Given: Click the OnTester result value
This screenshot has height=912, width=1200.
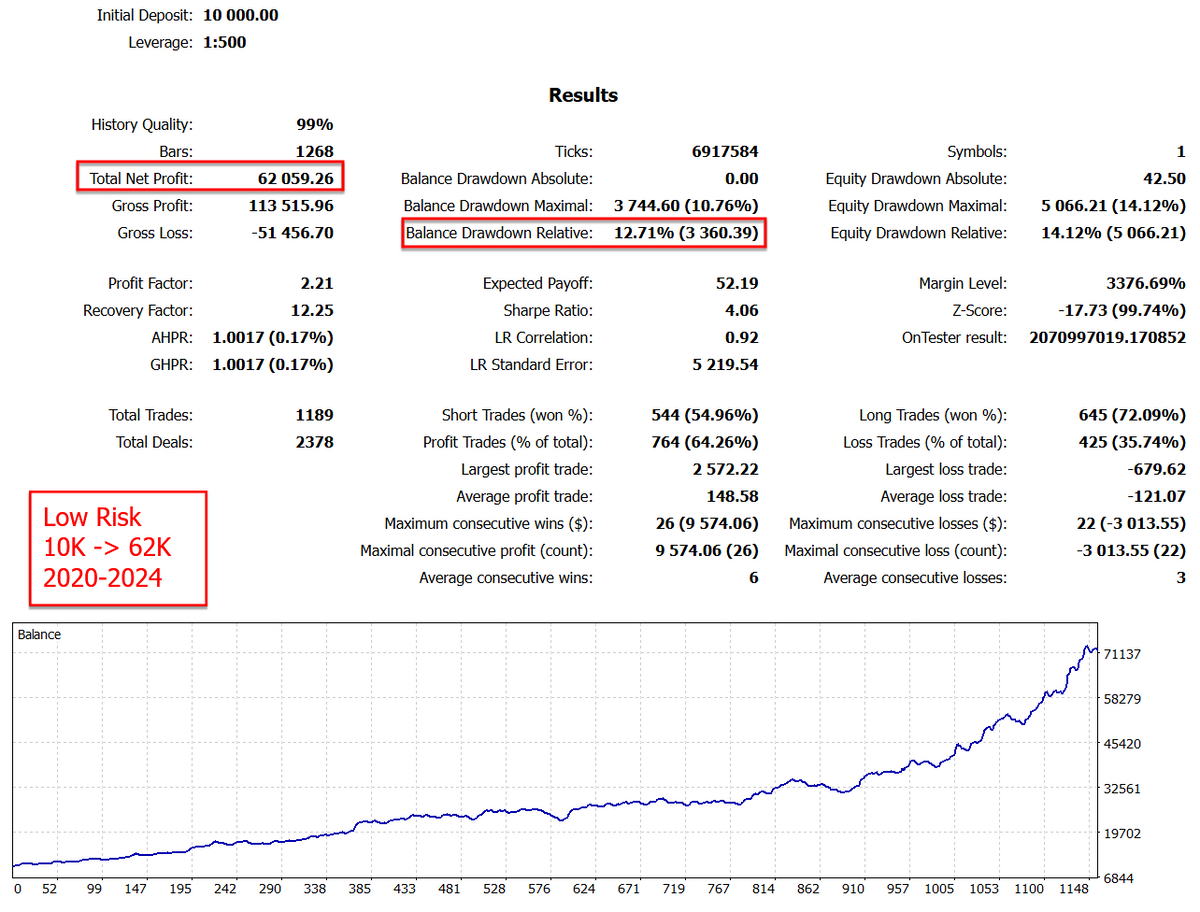Looking at the screenshot, I should coord(1106,338).
